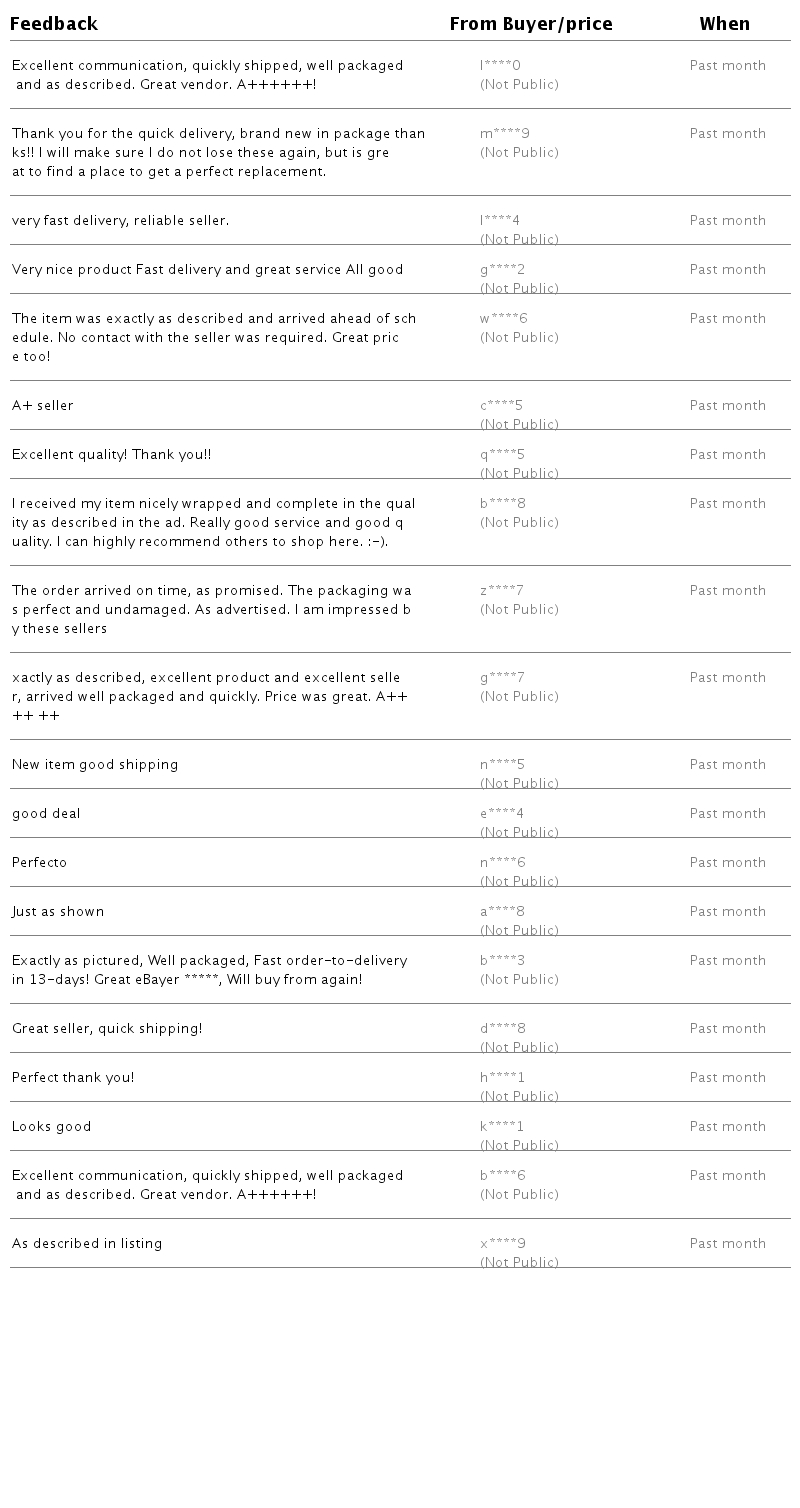This screenshot has width=800, height=1508.
Task: Click buyer n****6 next to "Perfecto"
Action: tap(502, 863)
